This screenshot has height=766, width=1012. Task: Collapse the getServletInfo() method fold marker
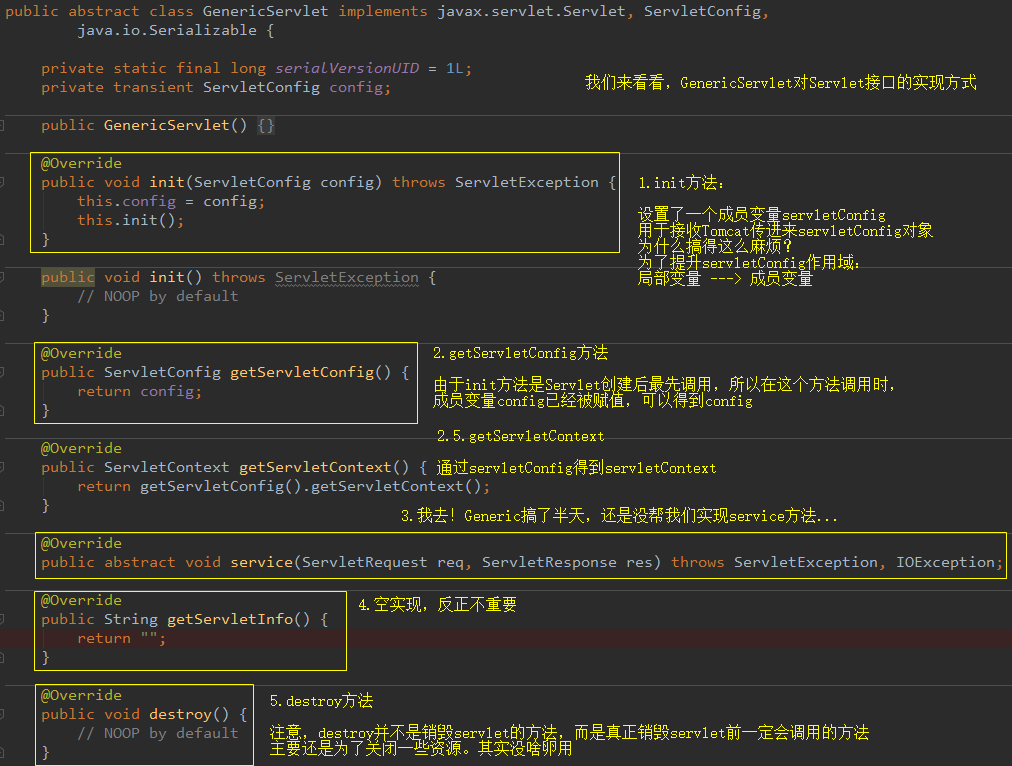pyautogui.click(x=2, y=620)
